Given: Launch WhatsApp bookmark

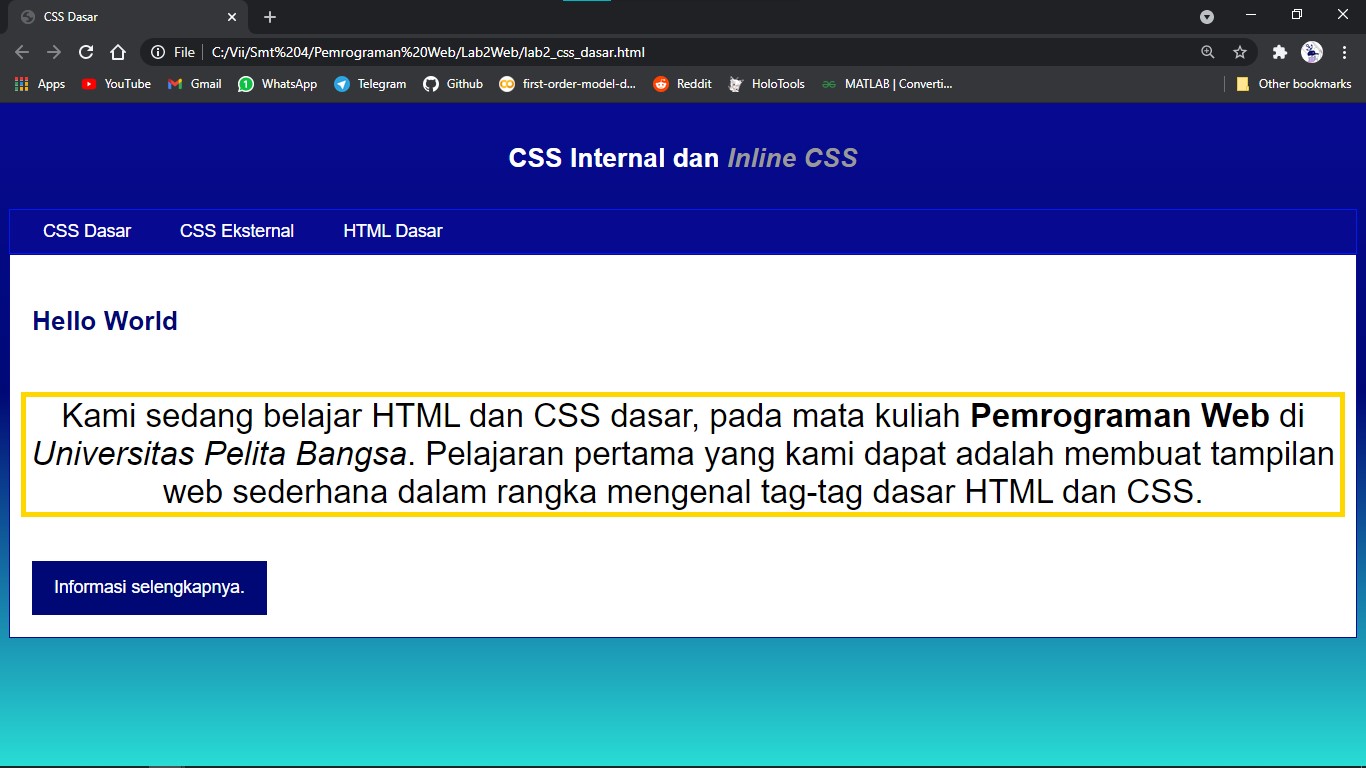Looking at the screenshot, I should [x=277, y=84].
